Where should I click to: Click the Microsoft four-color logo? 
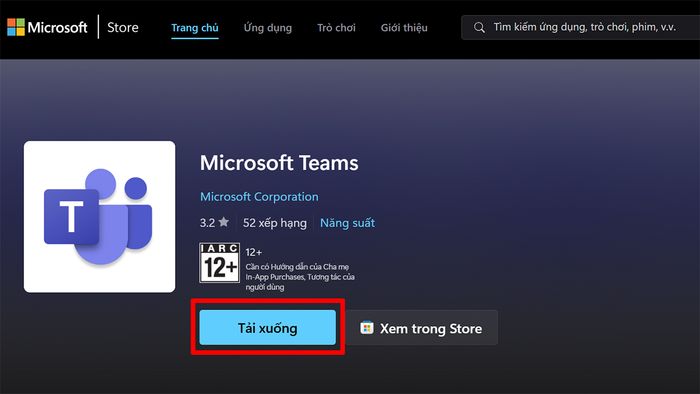click(x=16, y=27)
